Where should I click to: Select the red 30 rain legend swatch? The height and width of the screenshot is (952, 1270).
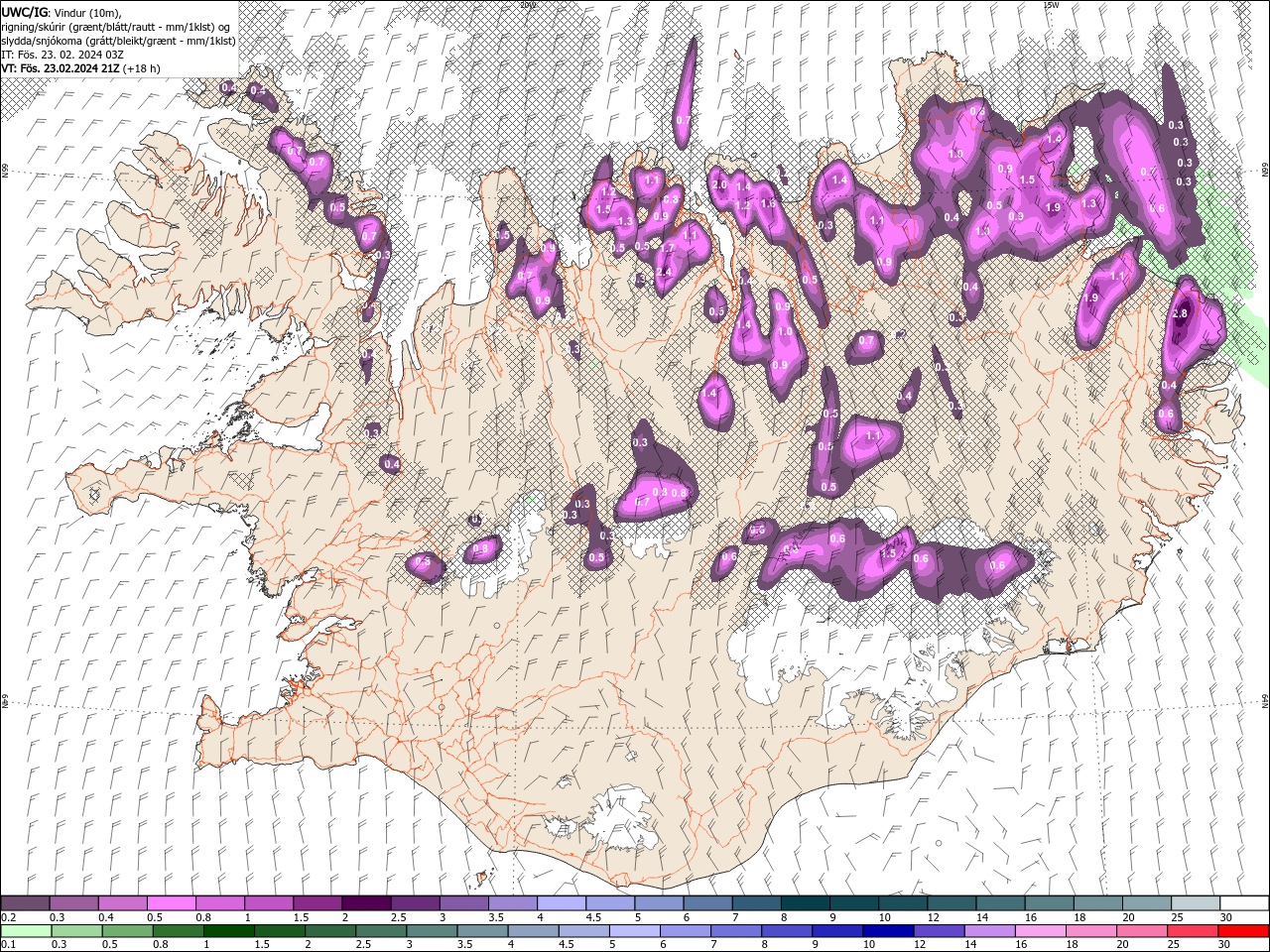1243,931
